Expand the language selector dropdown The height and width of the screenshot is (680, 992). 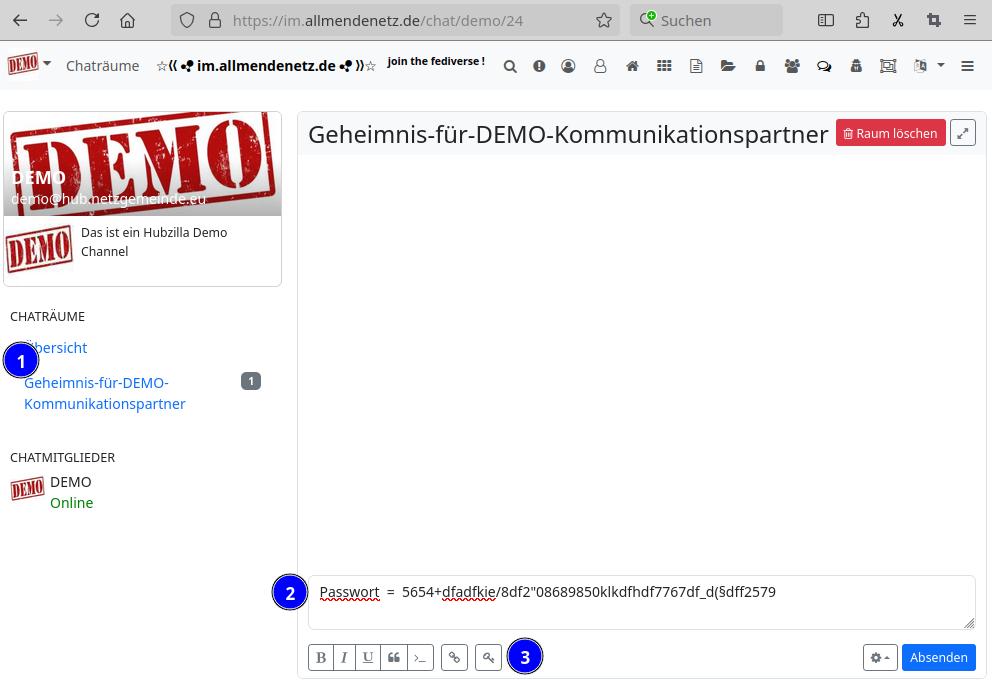929,66
